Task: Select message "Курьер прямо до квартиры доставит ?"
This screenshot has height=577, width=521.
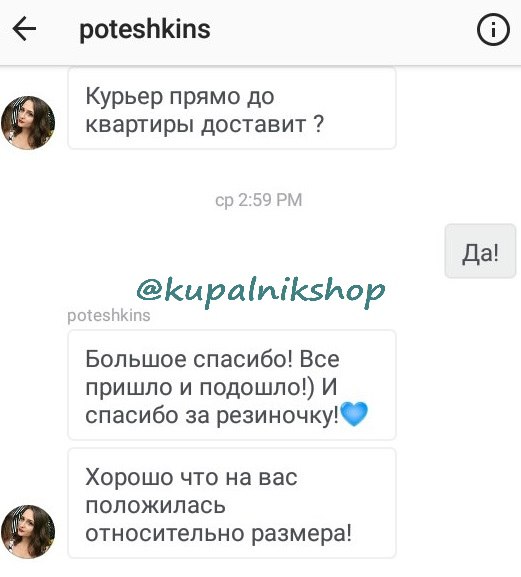Action: [x=232, y=109]
